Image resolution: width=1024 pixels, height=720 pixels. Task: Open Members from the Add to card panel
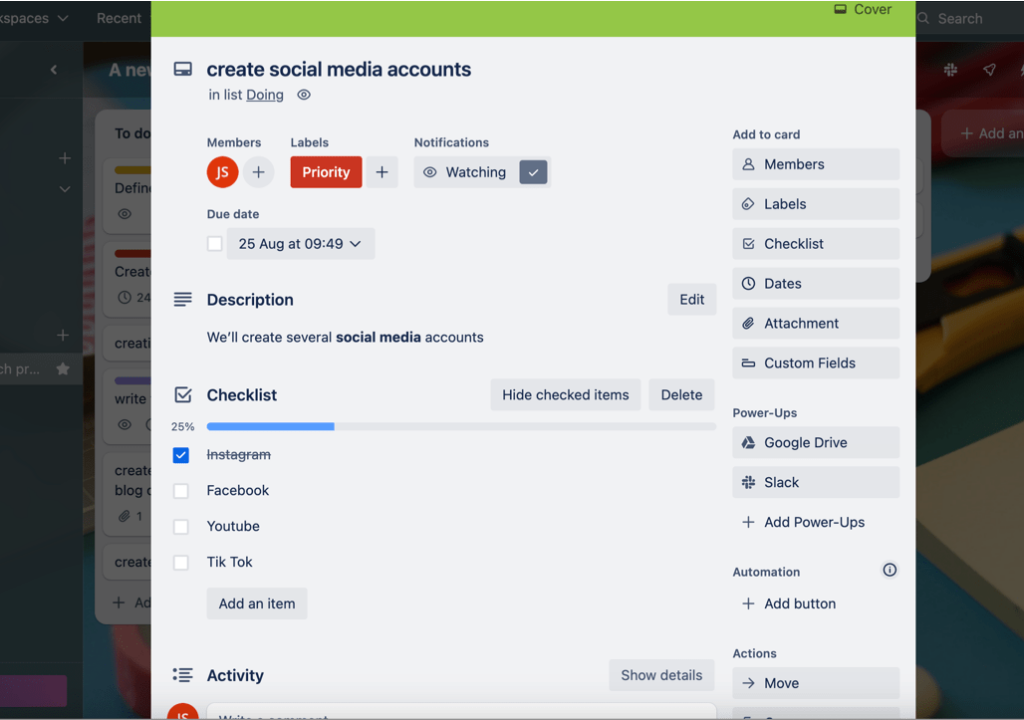pos(815,164)
